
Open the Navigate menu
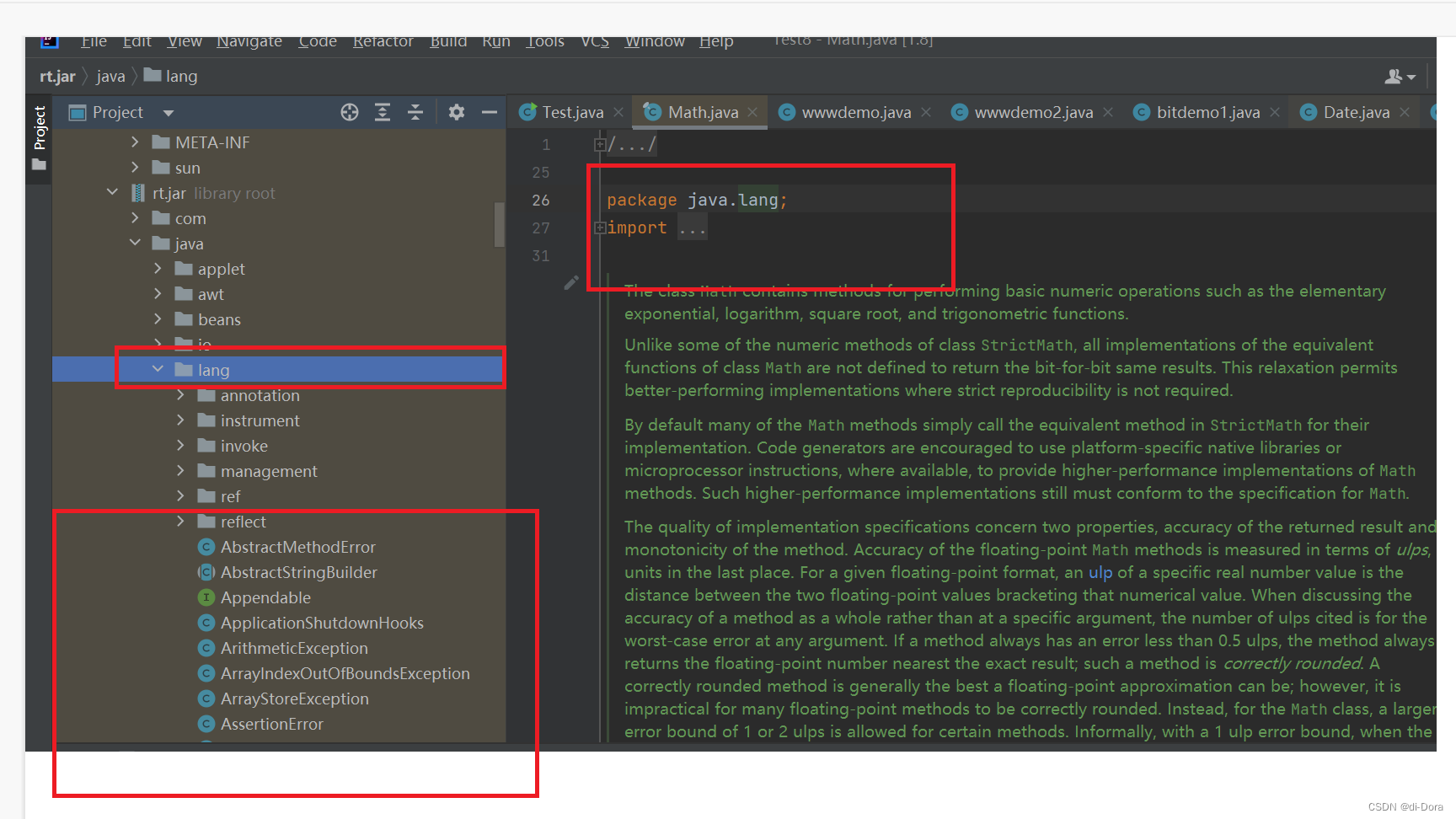pos(249,41)
